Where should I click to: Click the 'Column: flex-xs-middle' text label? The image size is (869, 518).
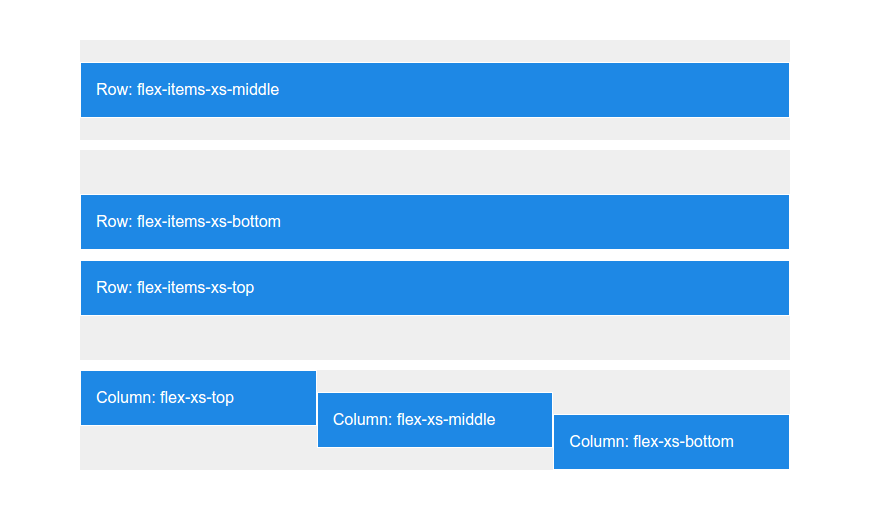pyautogui.click(x=414, y=420)
